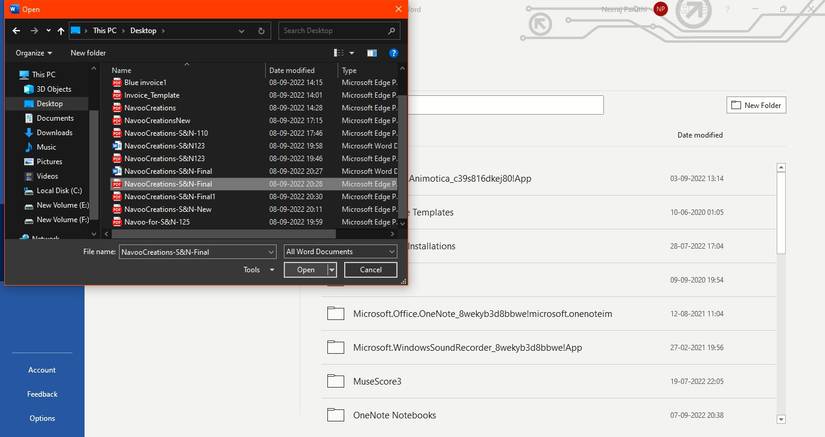
Task: Click the horizontal scrollbar in file list
Action: [224, 234]
